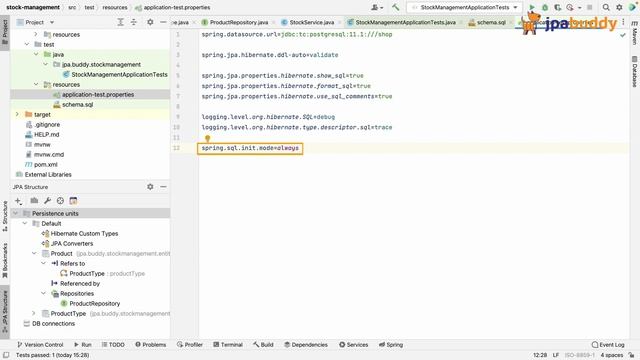This screenshot has height=360, width=640.
Task: Add new item in JPA Structure with plus icon
Action: [18, 201]
